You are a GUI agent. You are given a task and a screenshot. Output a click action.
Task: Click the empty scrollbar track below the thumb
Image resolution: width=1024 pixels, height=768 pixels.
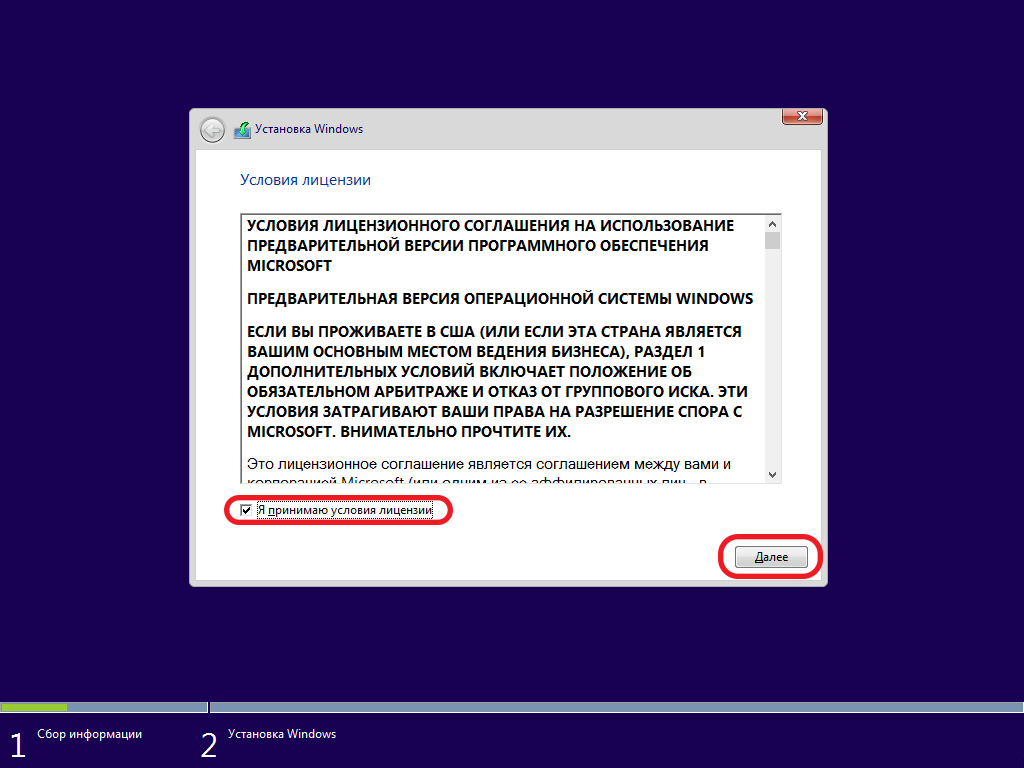click(772, 360)
